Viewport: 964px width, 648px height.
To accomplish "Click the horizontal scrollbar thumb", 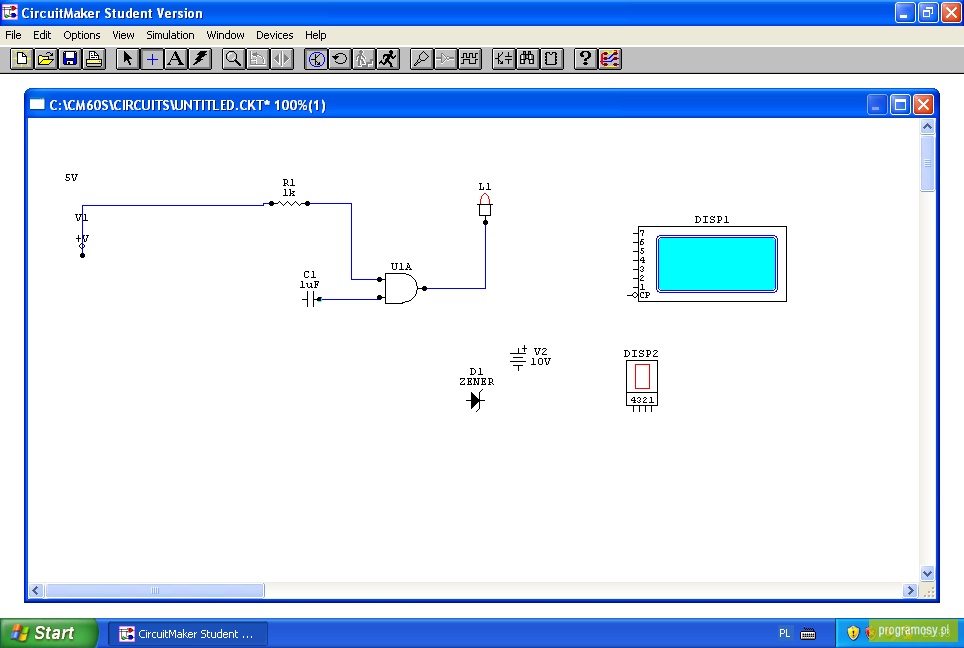I will tap(155, 590).
